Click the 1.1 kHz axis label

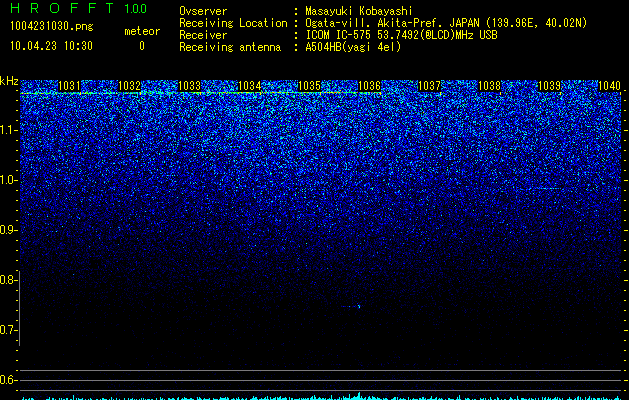pos(8,130)
